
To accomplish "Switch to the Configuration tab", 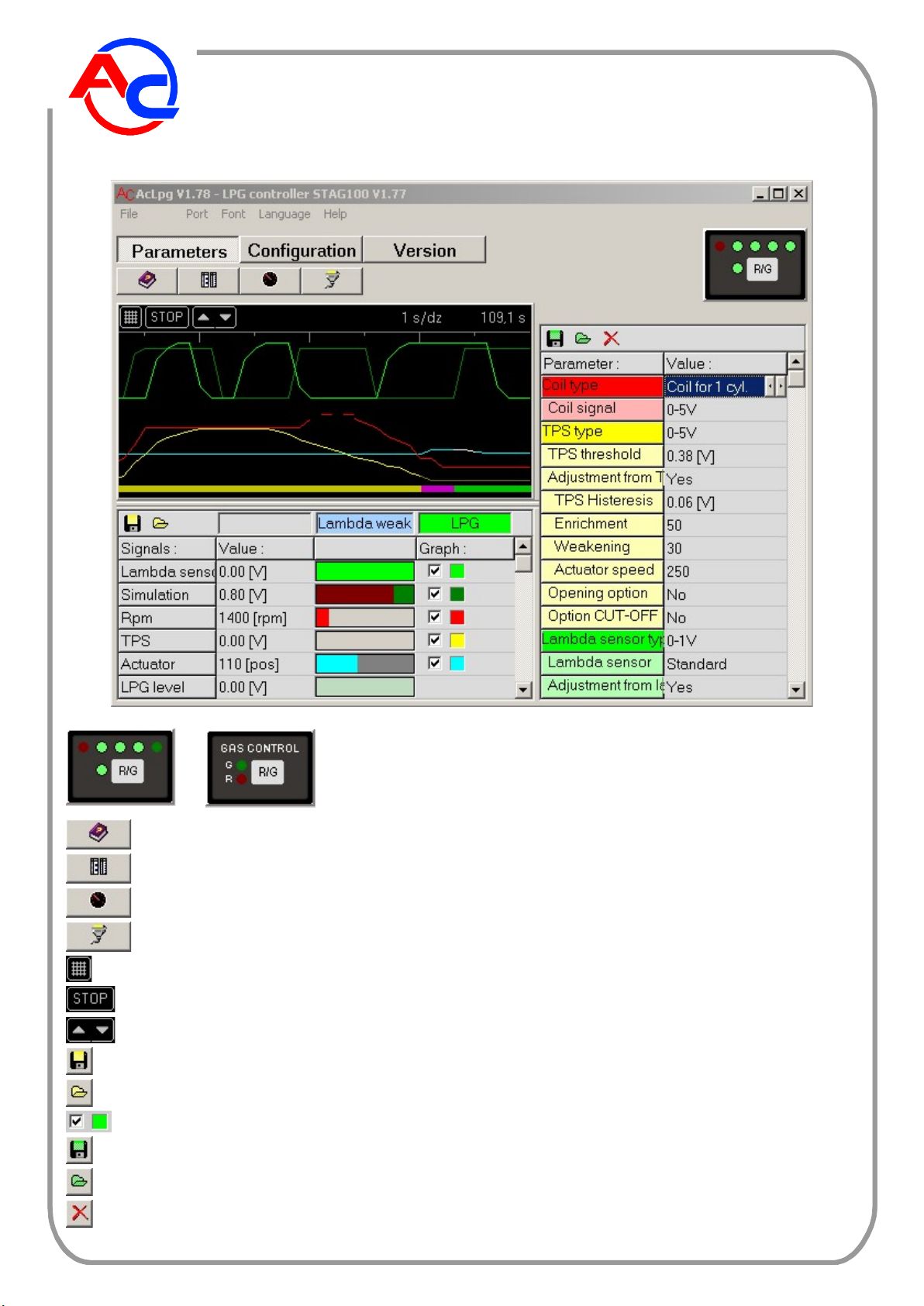I will click(x=302, y=250).
